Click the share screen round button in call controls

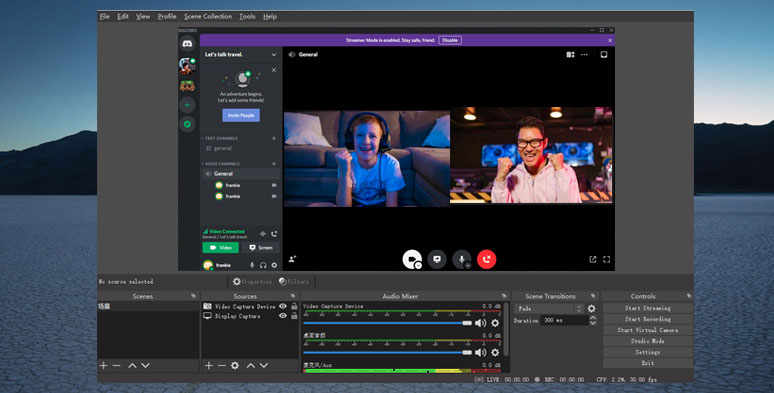437,259
